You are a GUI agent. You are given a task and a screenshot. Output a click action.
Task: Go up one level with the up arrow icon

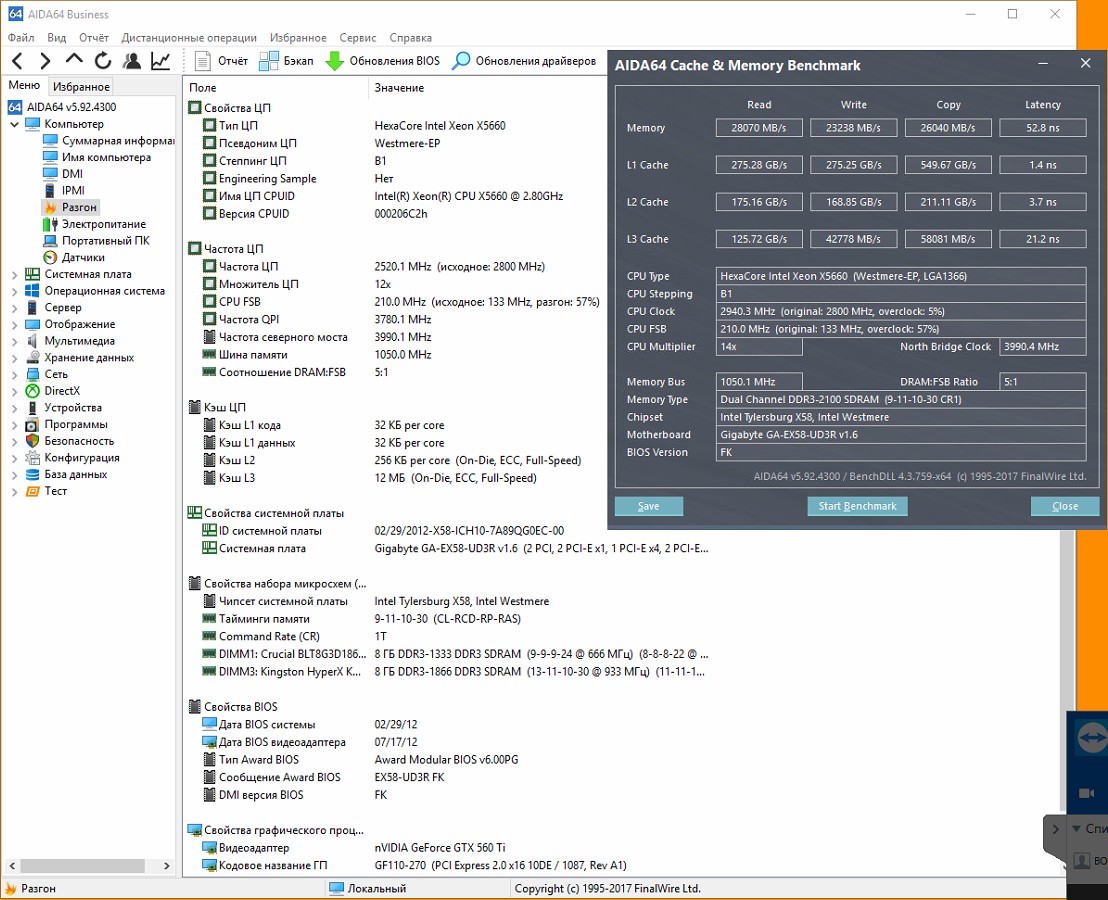tap(73, 61)
